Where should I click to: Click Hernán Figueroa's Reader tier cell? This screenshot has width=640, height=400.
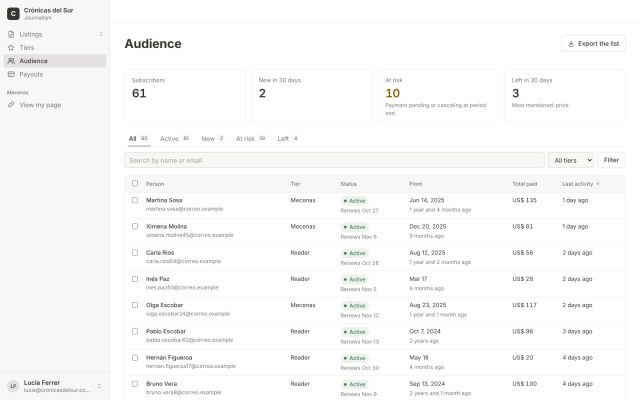tap(300, 358)
